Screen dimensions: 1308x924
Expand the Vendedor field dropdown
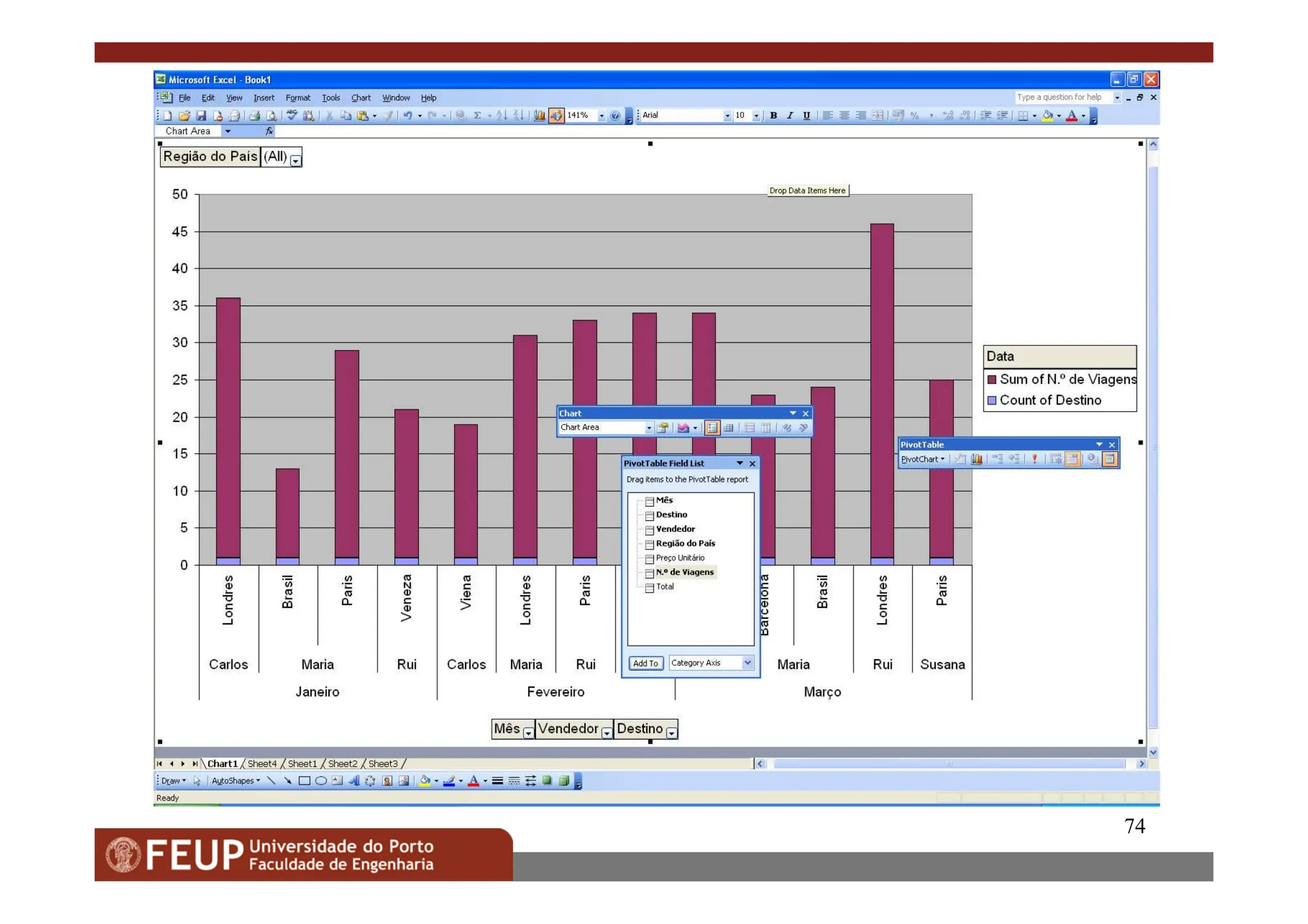coord(607,733)
